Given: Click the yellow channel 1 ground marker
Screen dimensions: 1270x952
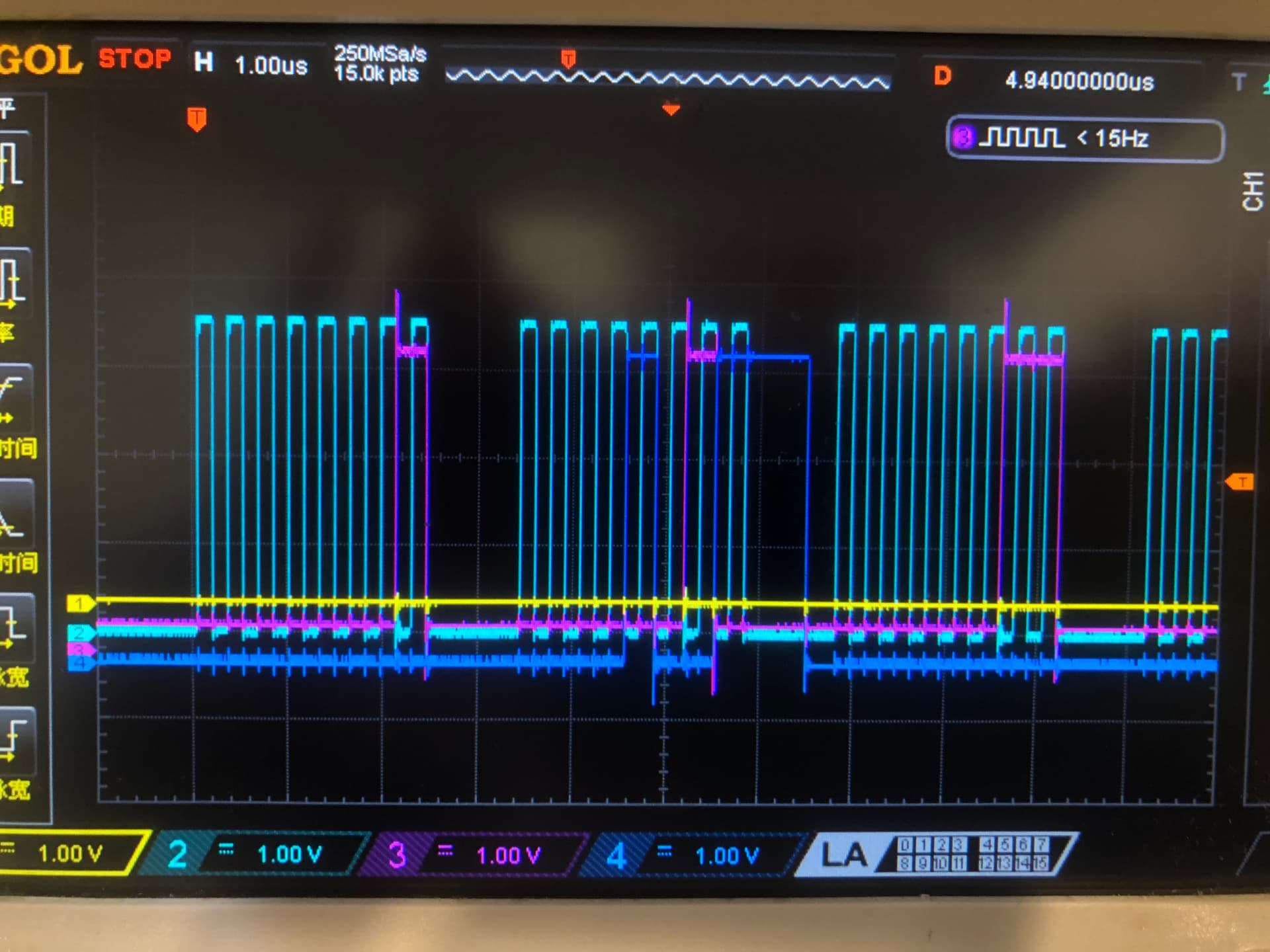Looking at the screenshot, I should 81,603.
